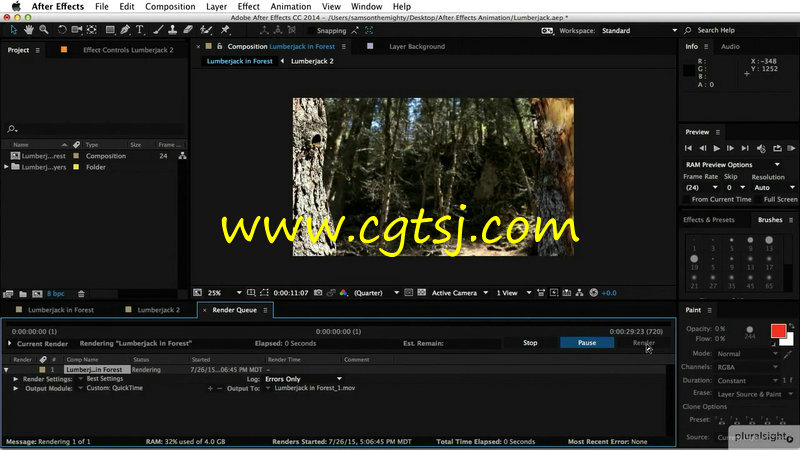Jump to last frame in Preview
800x450 pixels.
pyautogui.click(x=745, y=148)
